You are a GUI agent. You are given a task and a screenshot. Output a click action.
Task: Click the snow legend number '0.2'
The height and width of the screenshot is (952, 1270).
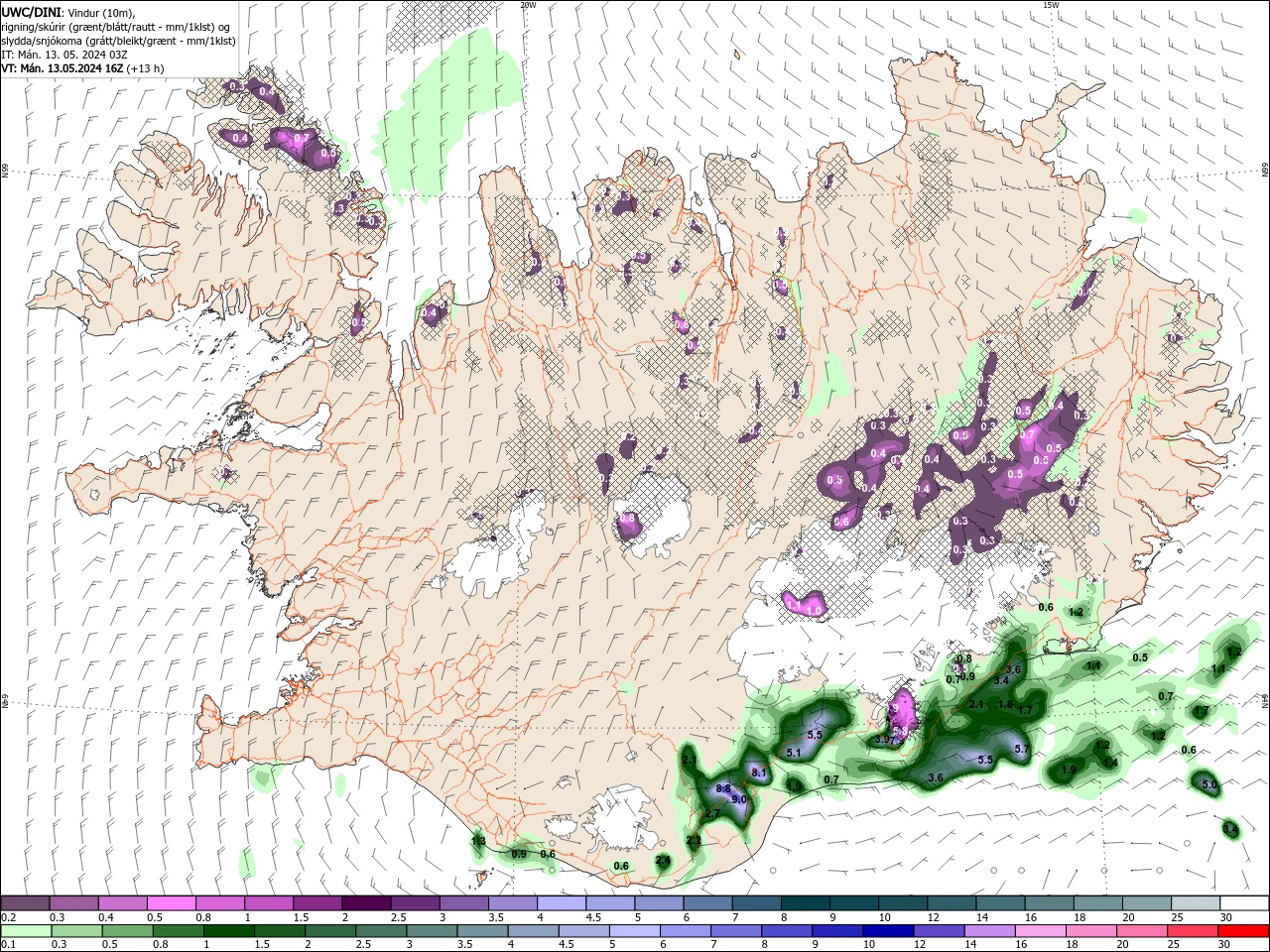9,917
